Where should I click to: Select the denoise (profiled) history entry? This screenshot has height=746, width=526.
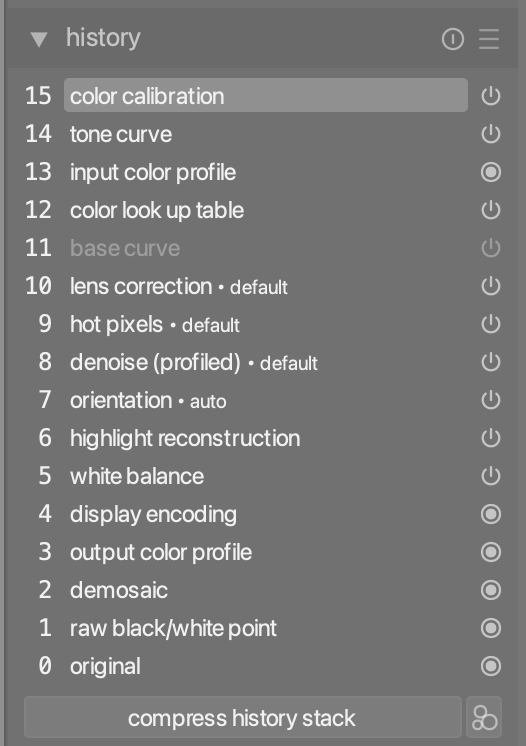tap(266, 363)
